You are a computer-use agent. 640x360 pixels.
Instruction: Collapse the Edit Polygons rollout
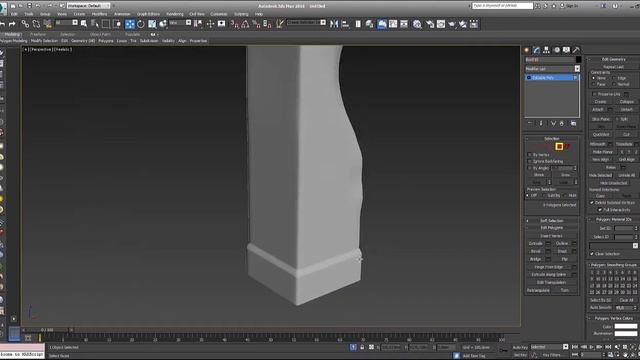tap(552, 228)
